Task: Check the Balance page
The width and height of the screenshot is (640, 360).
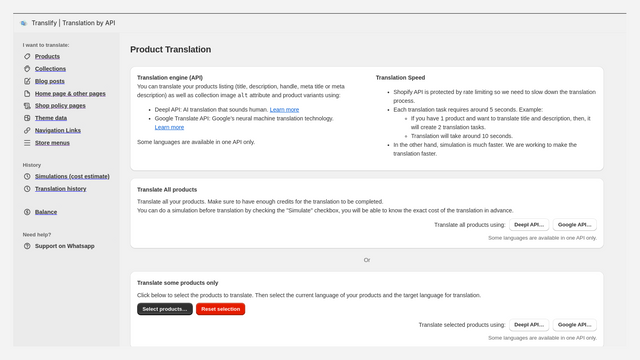Action: pyautogui.click(x=46, y=212)
